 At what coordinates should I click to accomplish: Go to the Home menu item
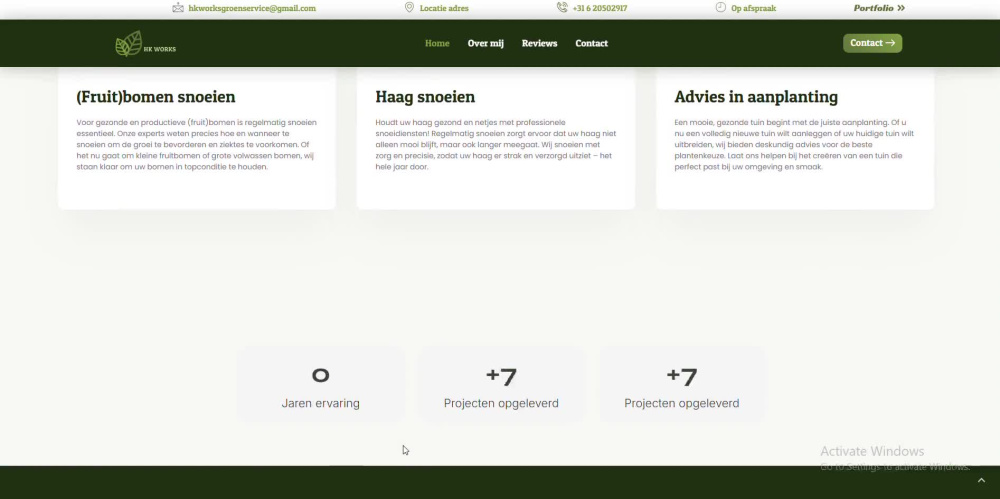tap(437, 43)
